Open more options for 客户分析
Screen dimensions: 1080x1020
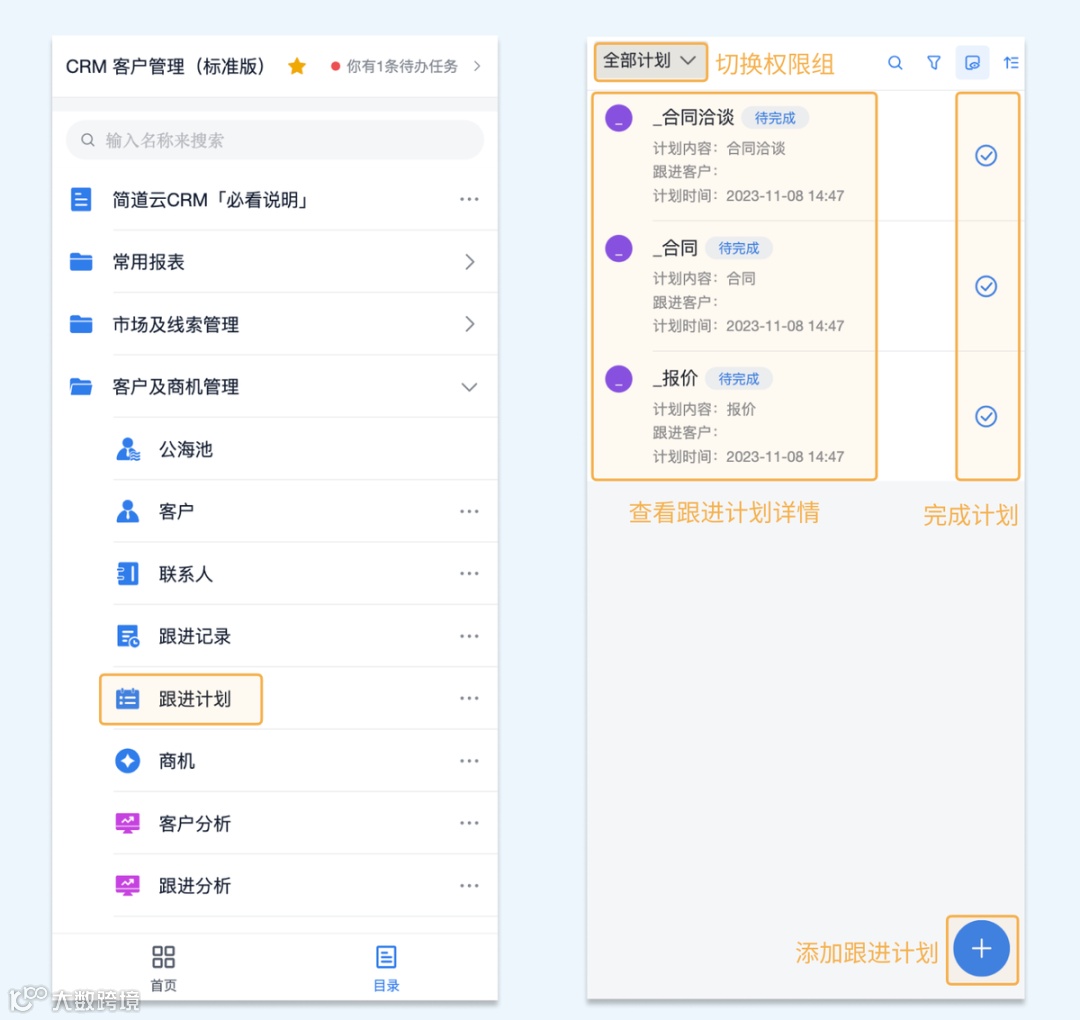click(469, 823)
